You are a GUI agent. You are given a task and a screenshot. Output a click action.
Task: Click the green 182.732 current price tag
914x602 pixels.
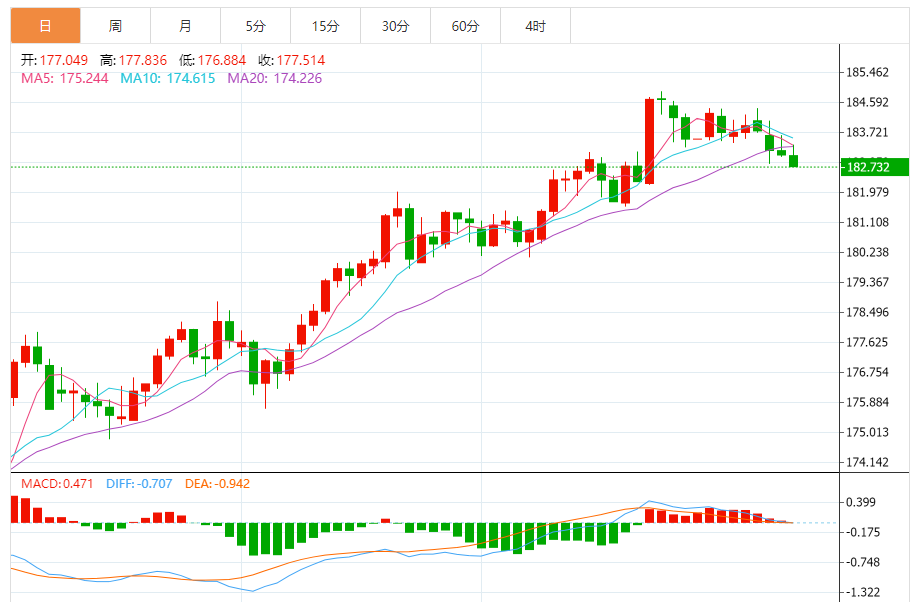[x=871, y=166]
